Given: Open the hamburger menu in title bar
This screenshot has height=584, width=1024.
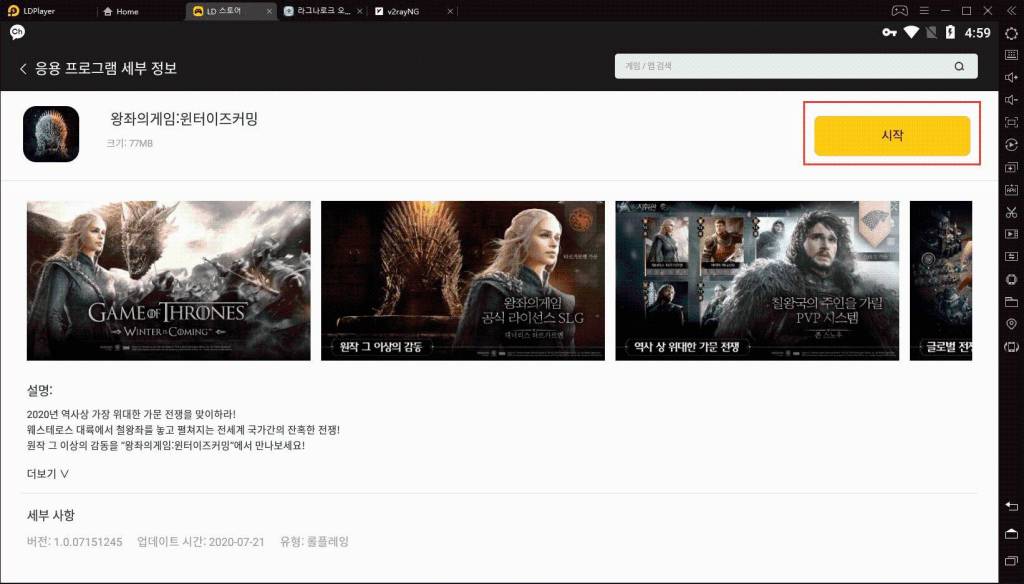Looking at the screenshot, I should pos(924,10).
